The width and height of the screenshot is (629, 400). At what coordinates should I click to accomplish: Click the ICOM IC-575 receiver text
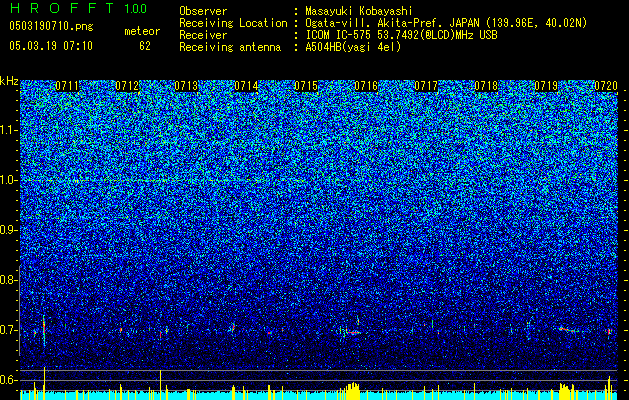pyautogui.click(x=401, y=35)
